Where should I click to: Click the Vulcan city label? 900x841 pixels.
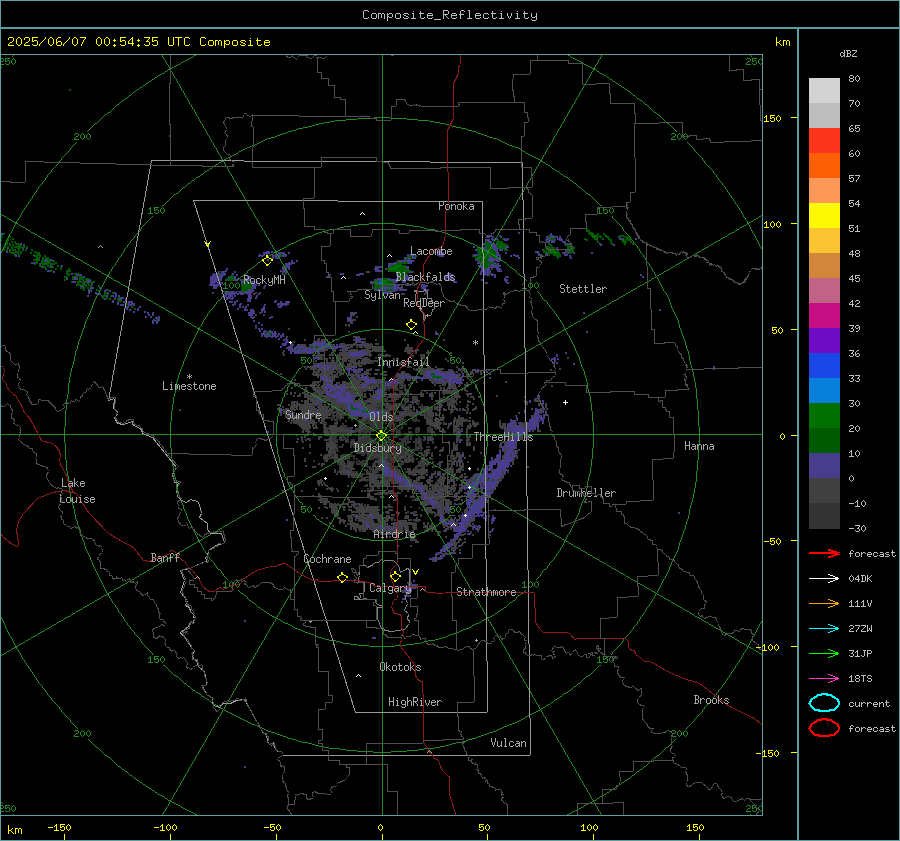(508, 743)
